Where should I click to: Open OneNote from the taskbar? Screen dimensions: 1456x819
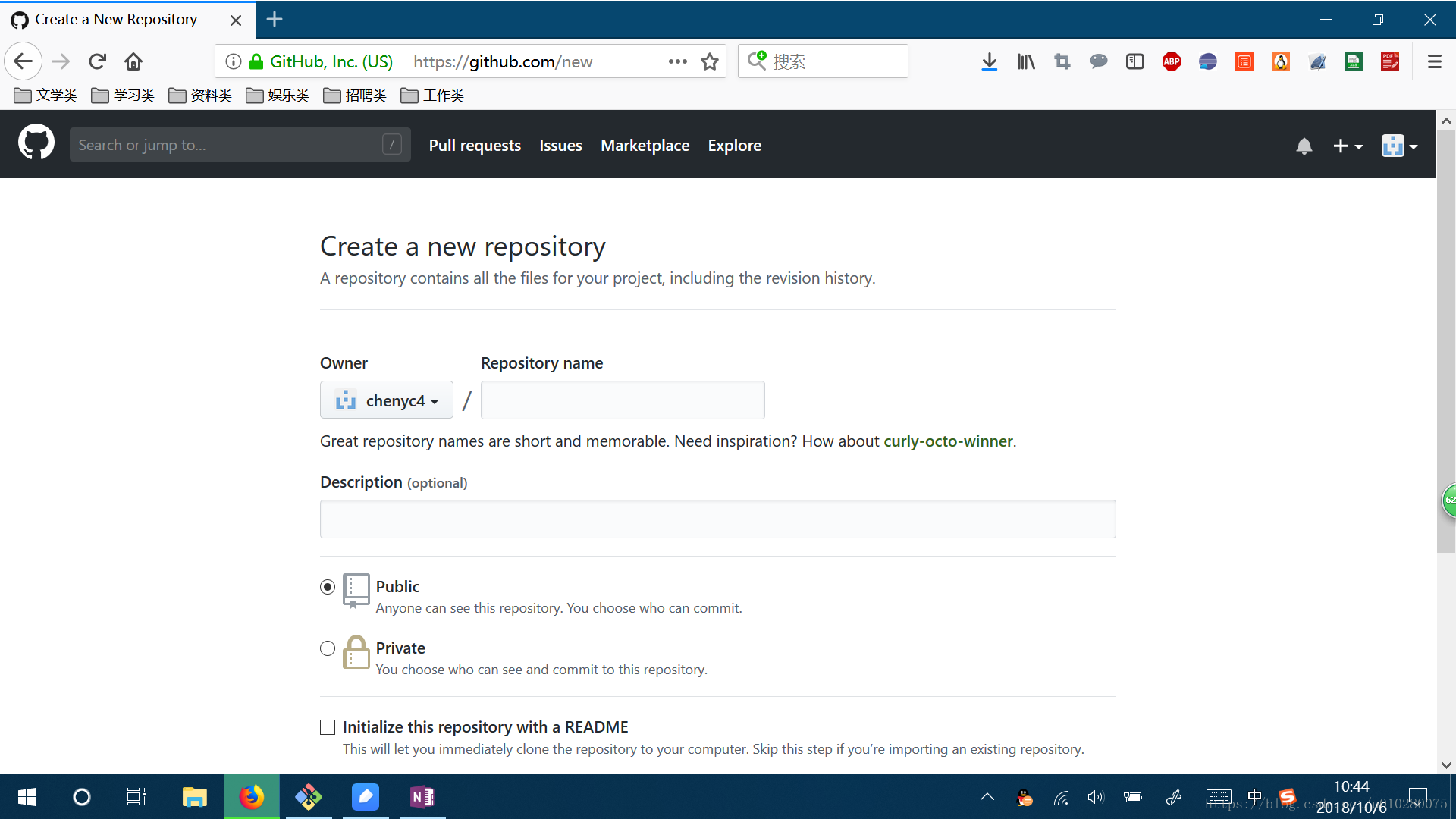(422, 797)
